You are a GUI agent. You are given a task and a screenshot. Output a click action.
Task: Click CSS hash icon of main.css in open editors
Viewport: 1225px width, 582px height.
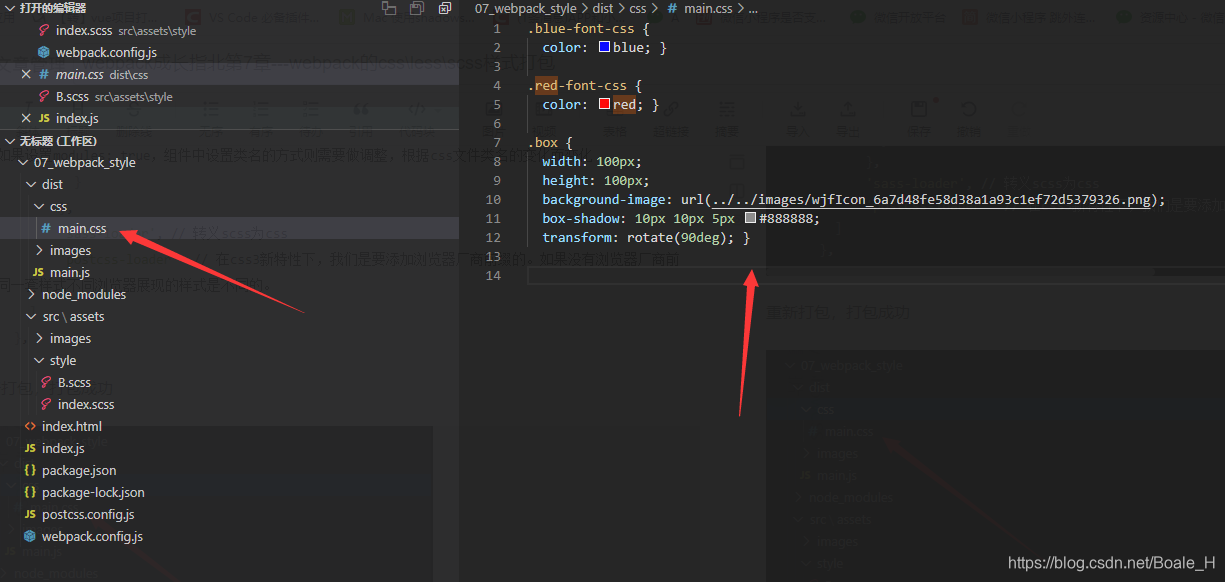[44, 74]
